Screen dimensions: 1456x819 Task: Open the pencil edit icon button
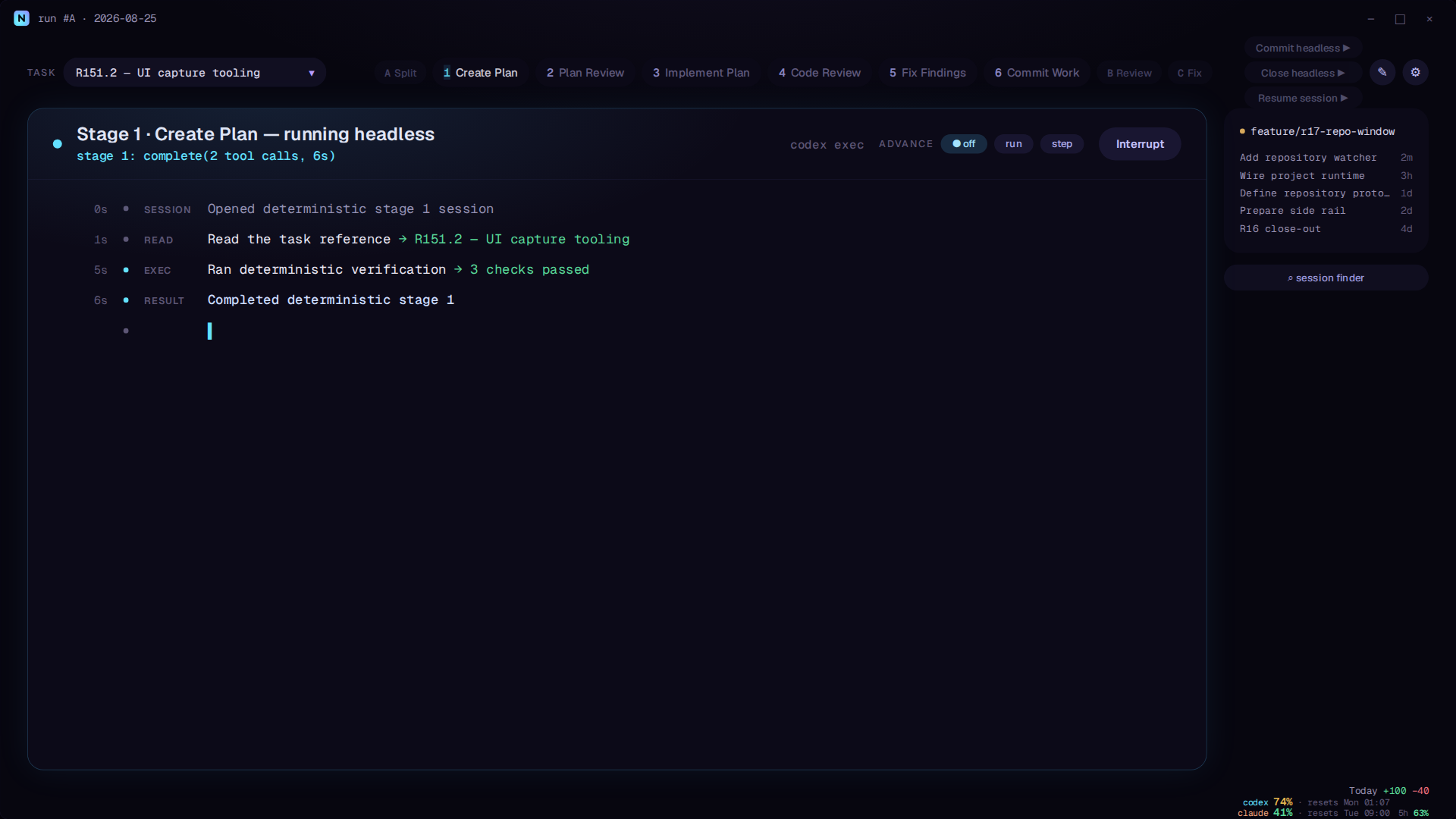(x=1382, y=73)
